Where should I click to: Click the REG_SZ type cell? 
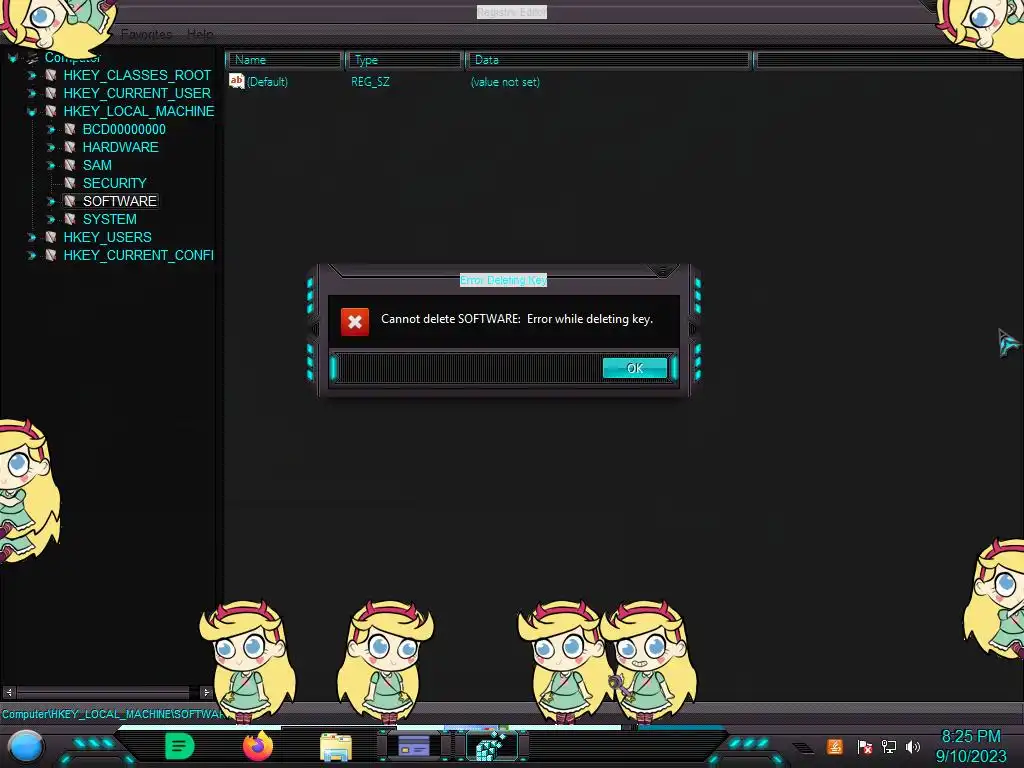pos(370,82)
